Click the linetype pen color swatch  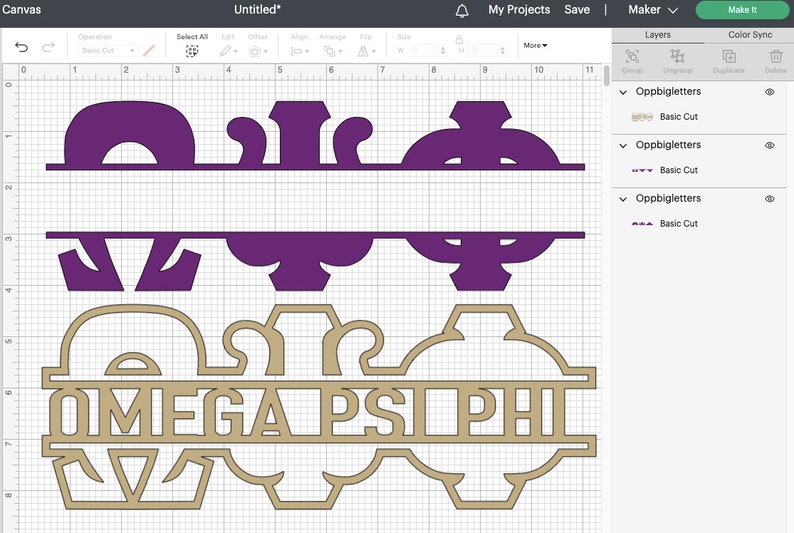[x=149, y=51]
